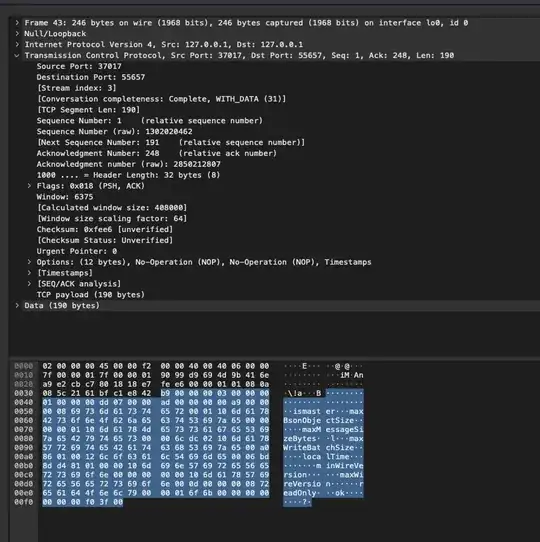This screenshot has height=542, width=540.
Task: Click ASCII text 'ismast' in bytes pane
Action: pos(307,411)
